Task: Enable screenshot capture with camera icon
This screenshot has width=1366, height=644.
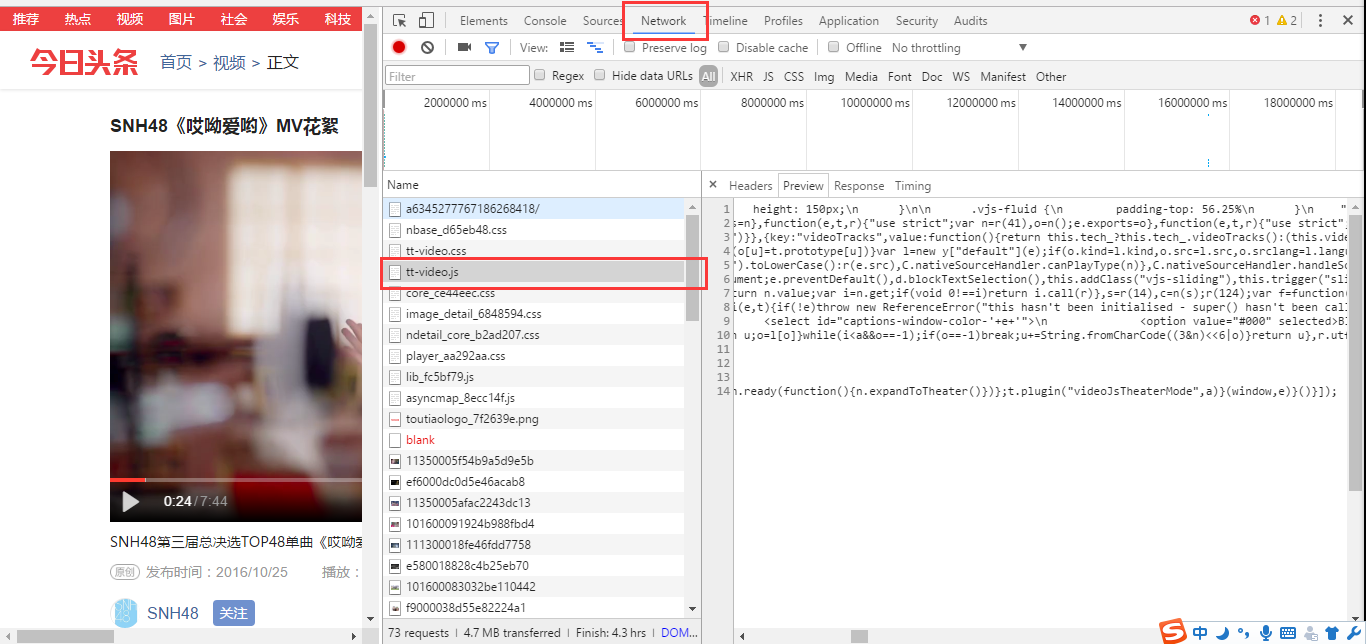Action: (464, 47)
